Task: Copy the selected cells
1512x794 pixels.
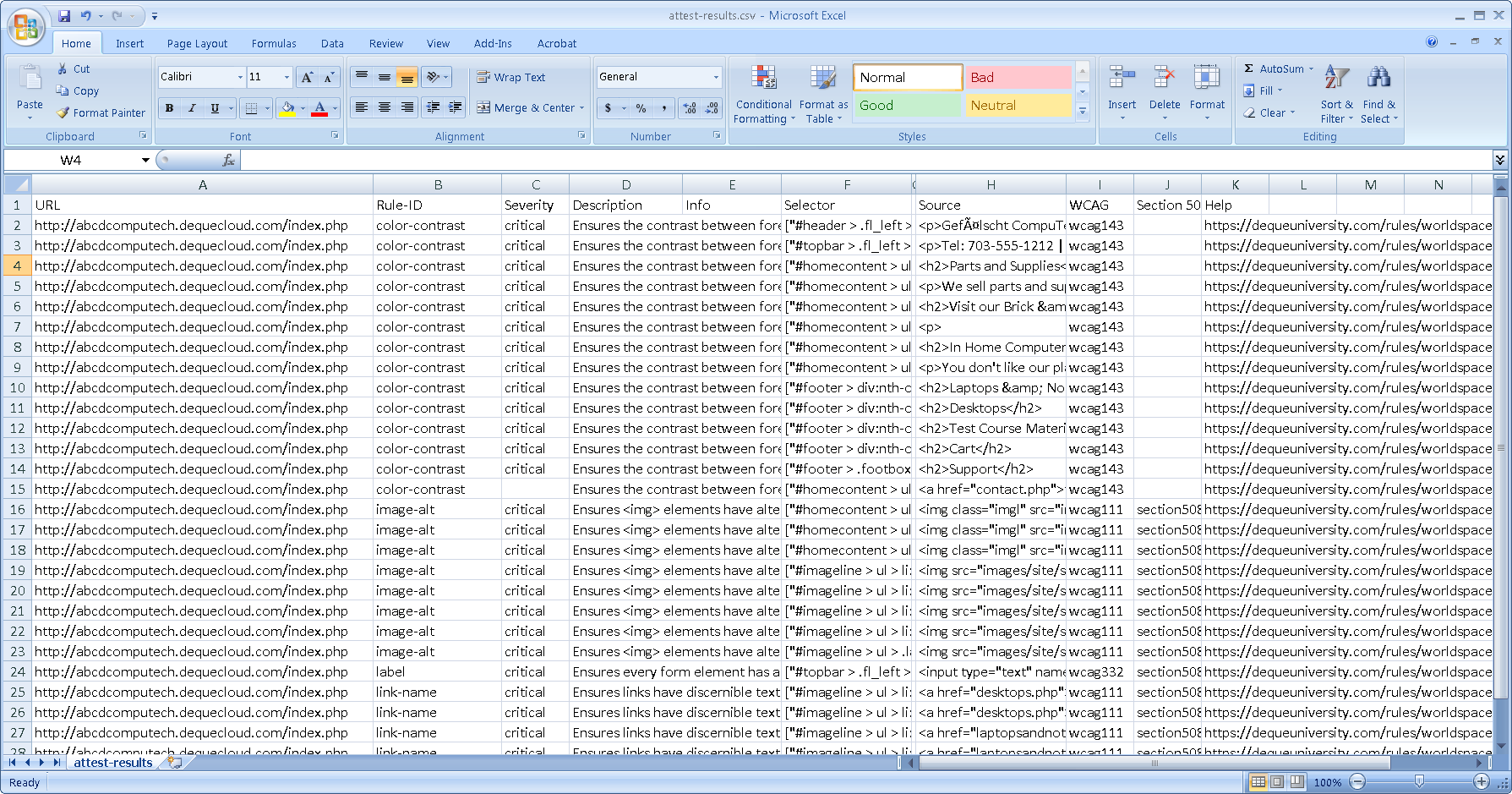Action: tap(77, 90)
